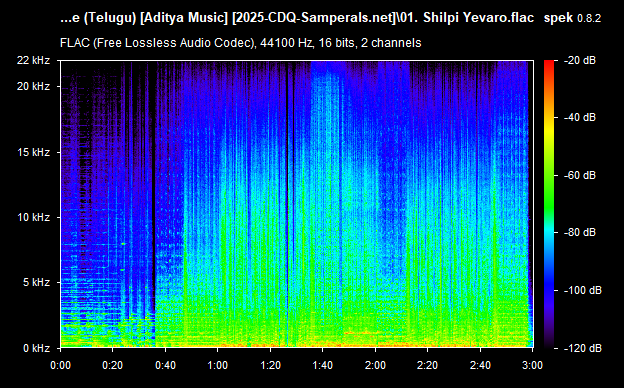The image size is (624, 388).
Task: Click the 10 kHz frequency axis label
Action: 33,217
